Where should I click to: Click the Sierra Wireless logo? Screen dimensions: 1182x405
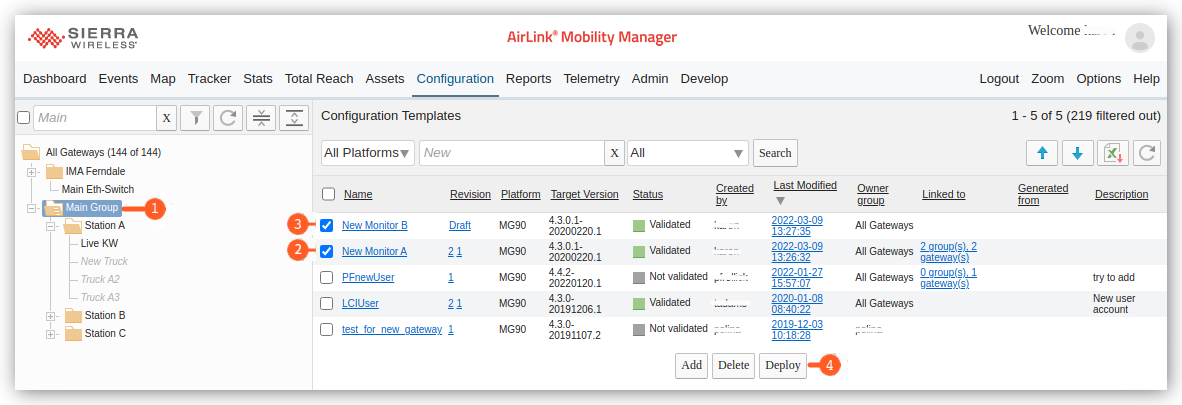tap(83, 38)
